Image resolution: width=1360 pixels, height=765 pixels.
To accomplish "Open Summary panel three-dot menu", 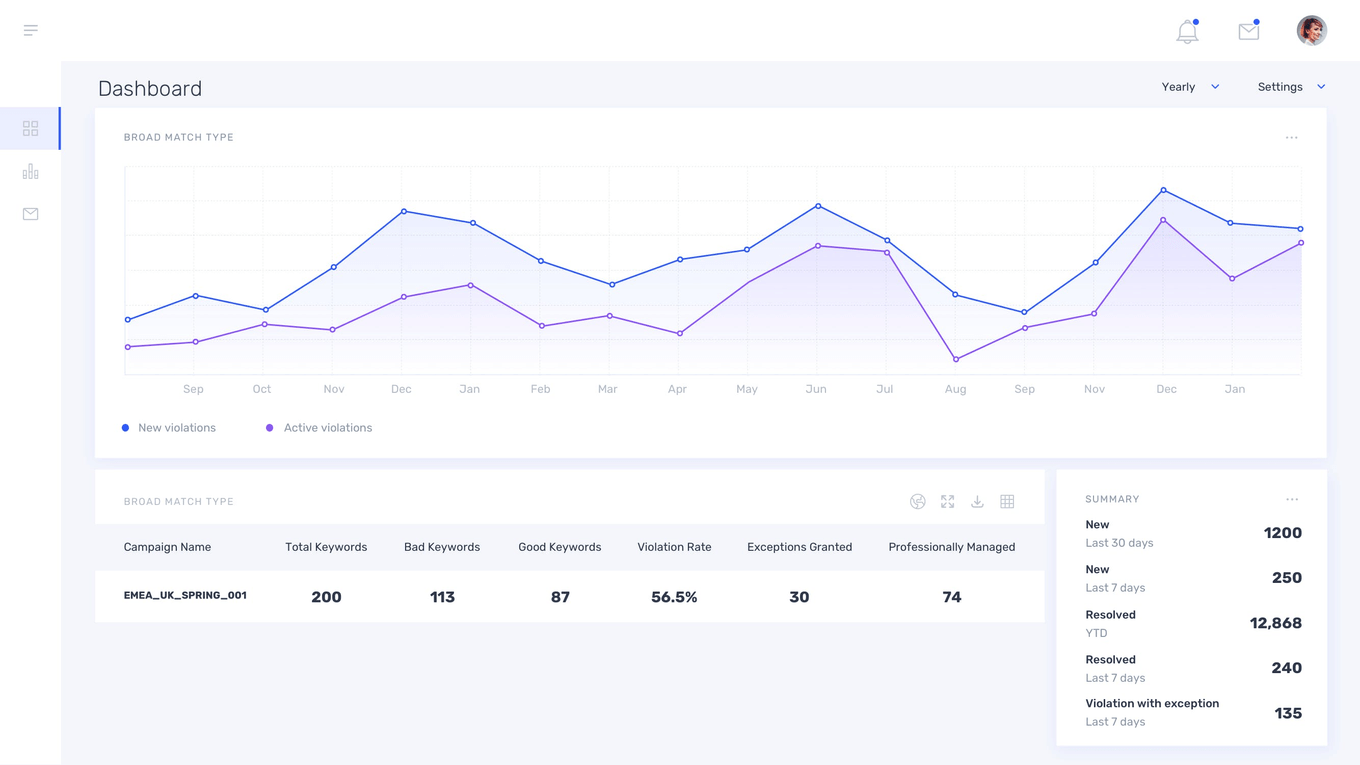I will pyautogui.click(x=1291, y=499).
